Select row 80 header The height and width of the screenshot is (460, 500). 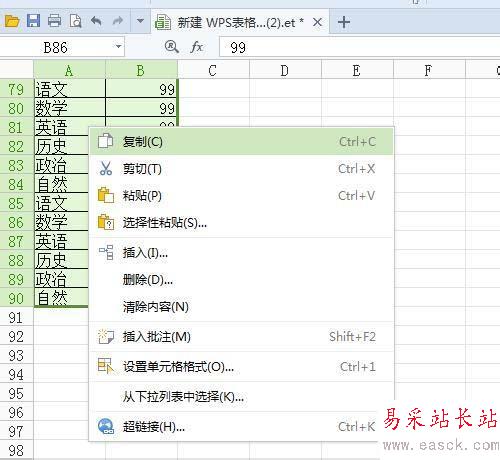pos(16,108)
